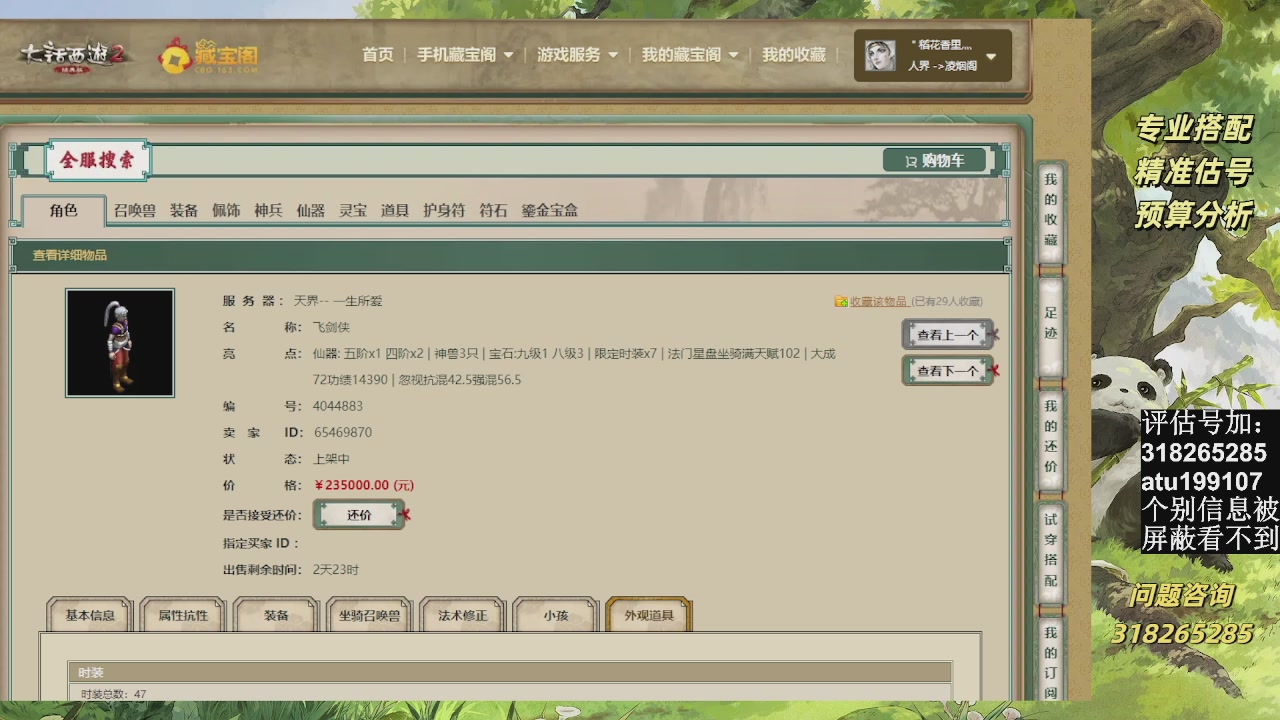Click the price ¥235000.00 text
The image size is (1280, 720).
tap(364, 485)
